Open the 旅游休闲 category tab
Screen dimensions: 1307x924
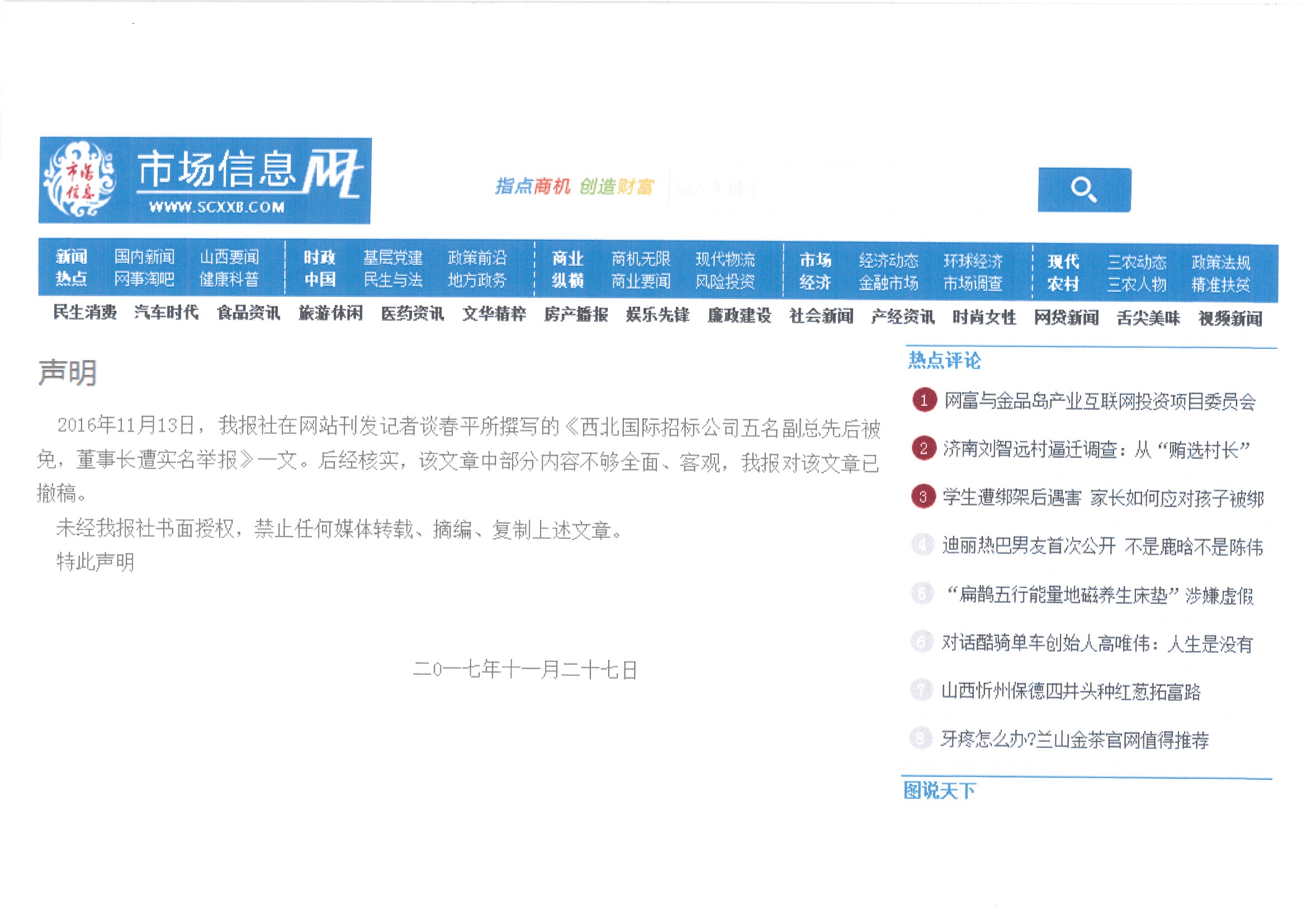tap(331, 313)
